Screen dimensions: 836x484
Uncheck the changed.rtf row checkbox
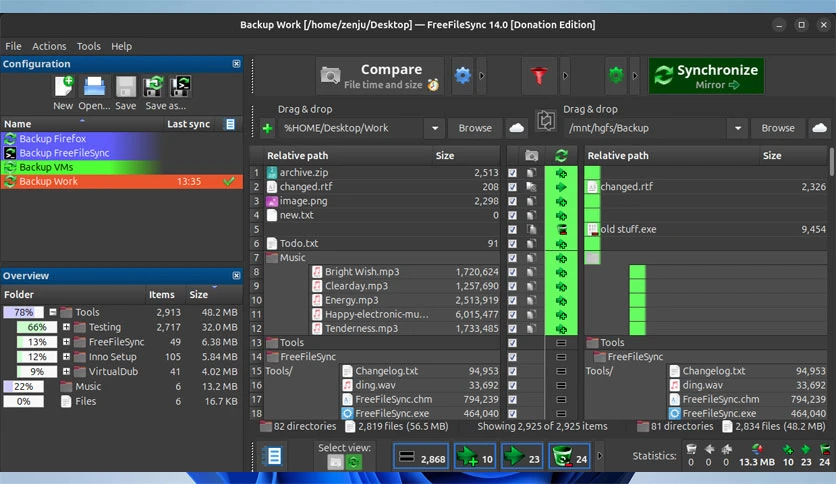tap(512, 187)
